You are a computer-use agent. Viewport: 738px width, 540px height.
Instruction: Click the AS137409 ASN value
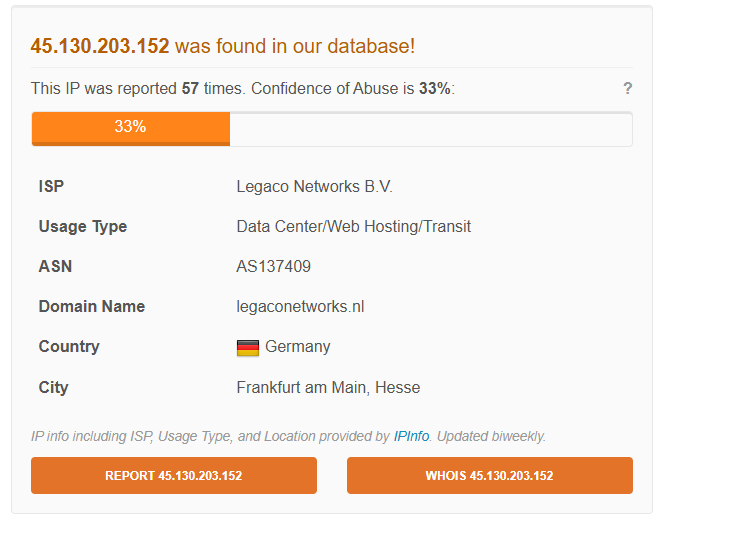pyautogui.click(x=273, y=267)
